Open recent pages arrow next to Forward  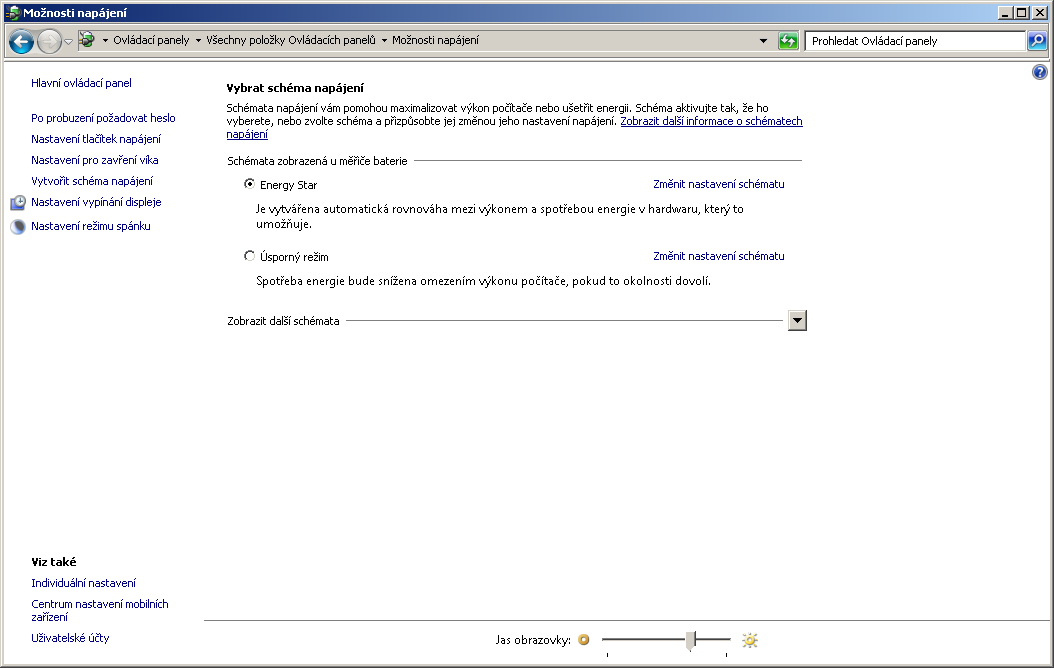coord(68,42)
